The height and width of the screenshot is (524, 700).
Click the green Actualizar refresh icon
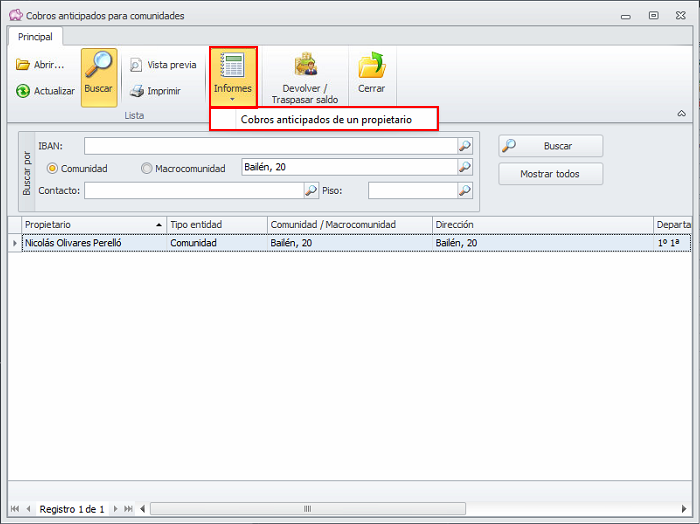tap(23, 91)
